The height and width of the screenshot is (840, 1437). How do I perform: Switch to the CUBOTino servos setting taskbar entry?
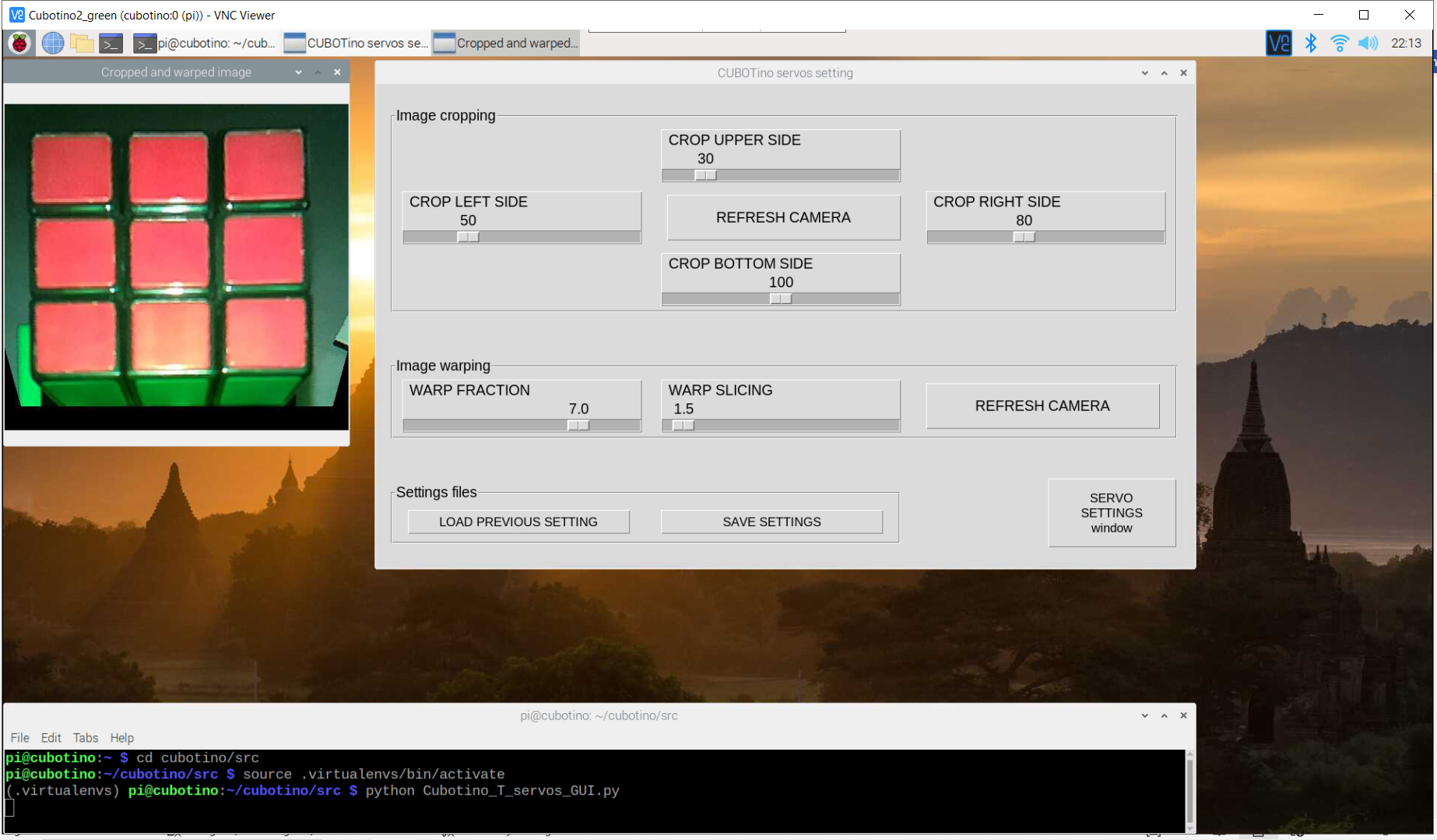pyautogui.click(x=357, y=43)
